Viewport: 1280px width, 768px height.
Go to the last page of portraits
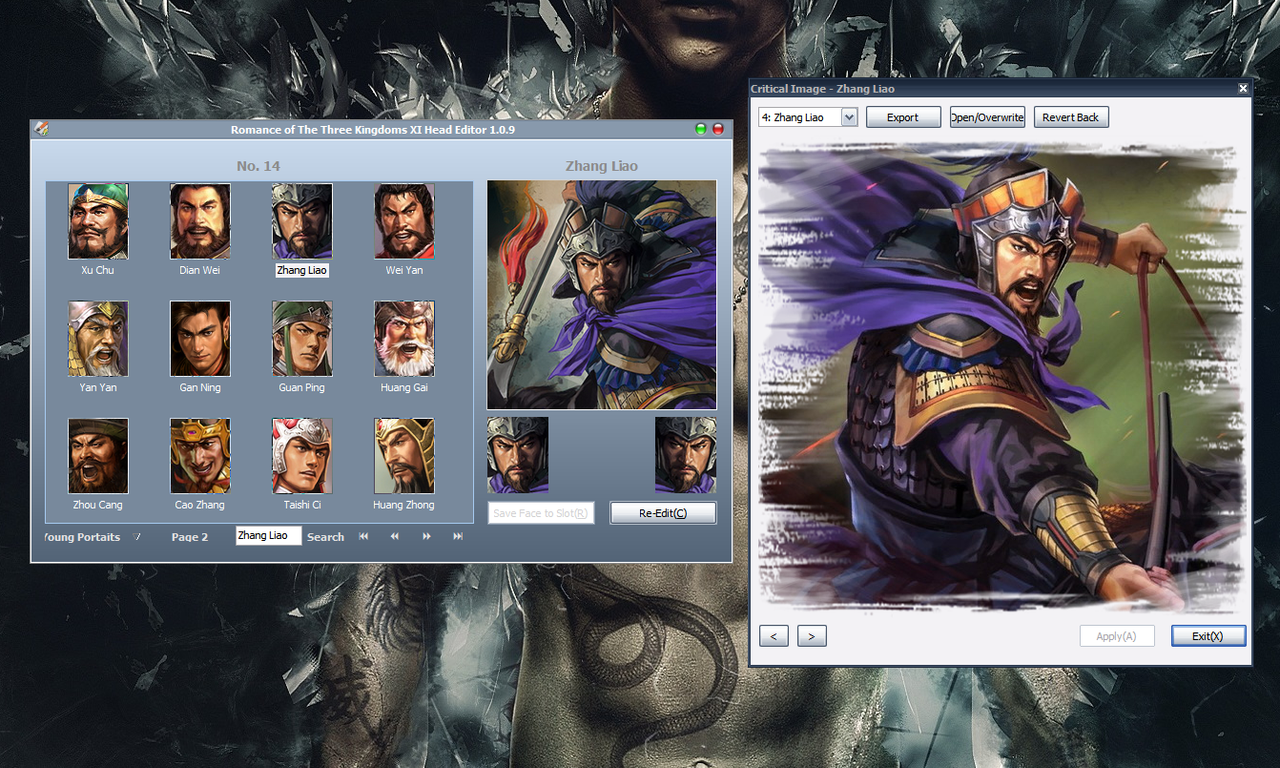point(458,537)
